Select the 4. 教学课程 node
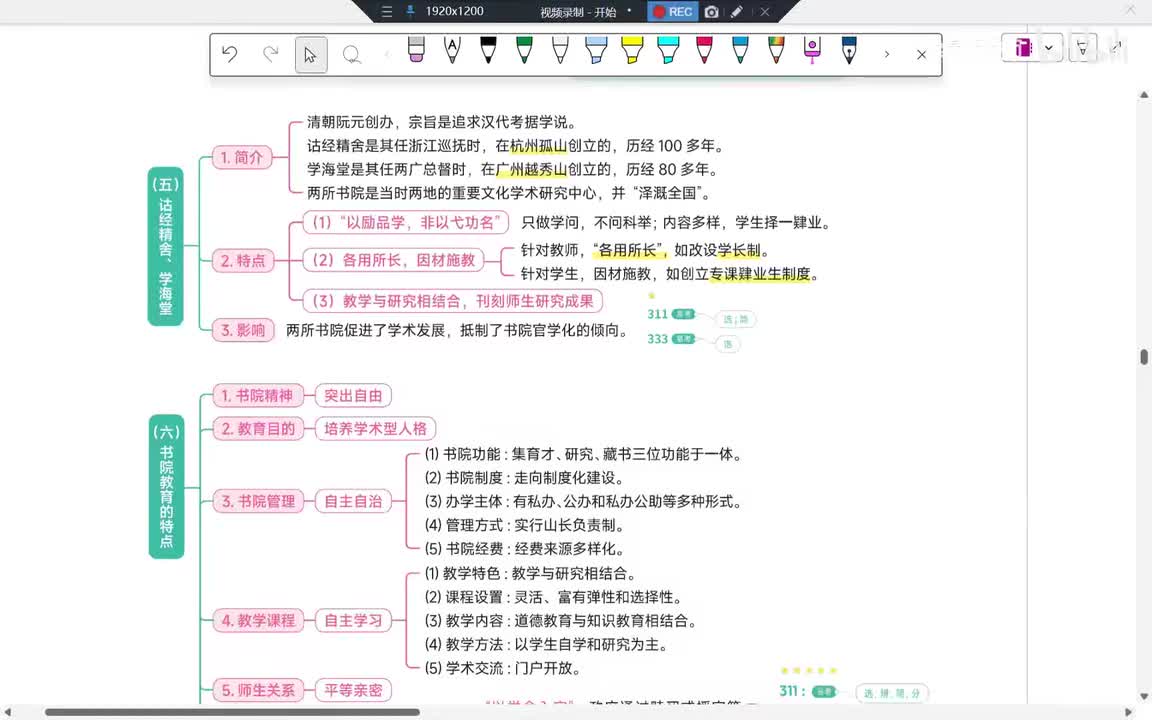 click(x=258, y=621)
